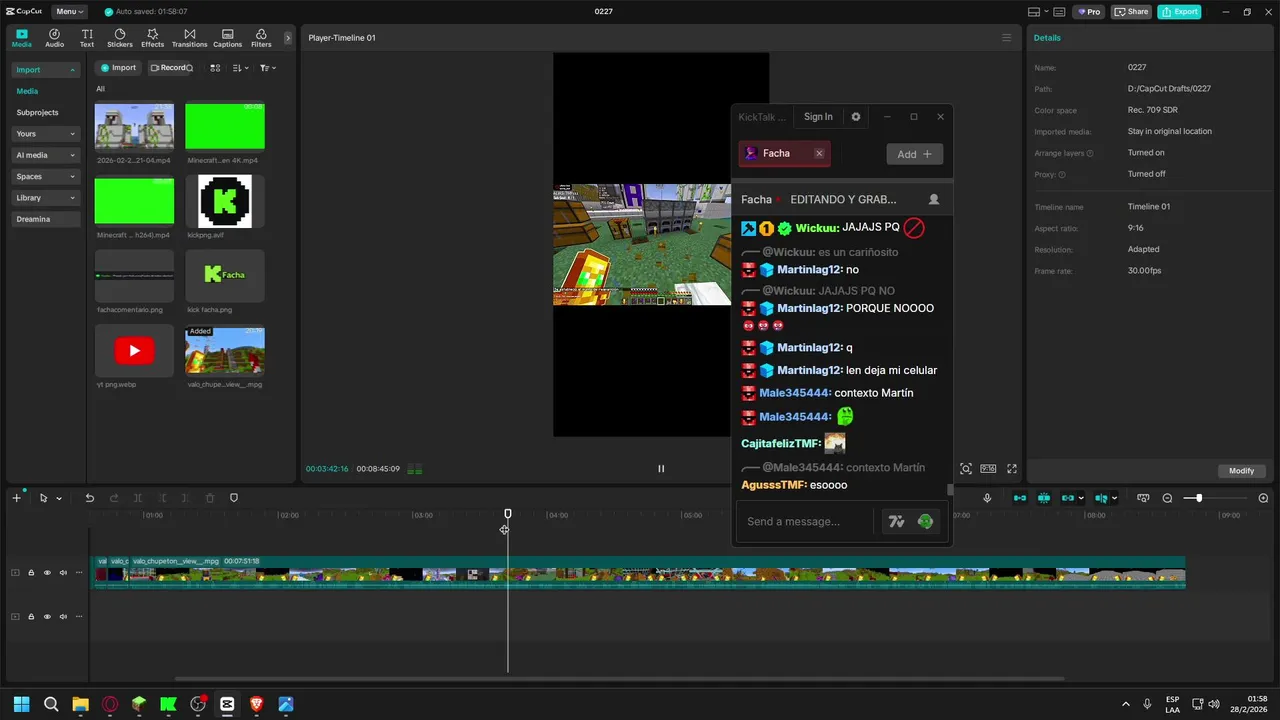Click the microphone voiceover icon

point(987,498)
